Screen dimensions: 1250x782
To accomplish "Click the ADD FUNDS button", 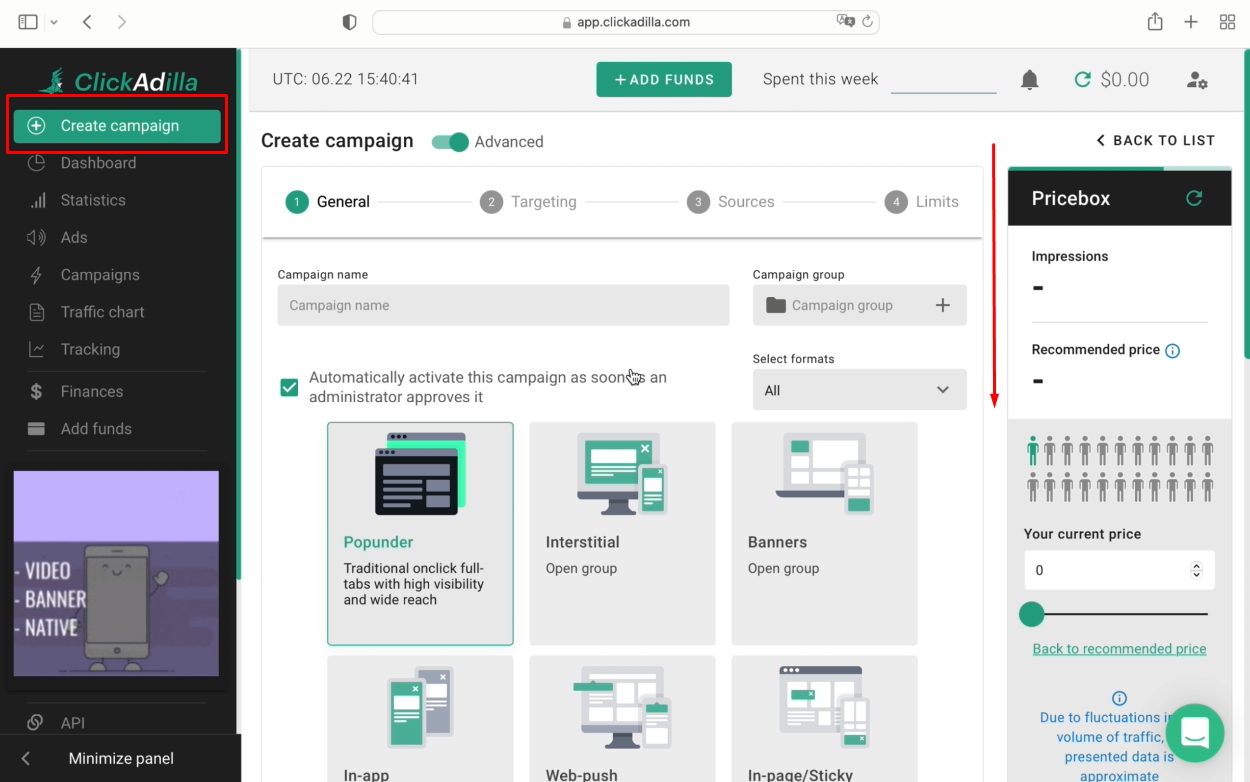I will [x=664, y=80].
